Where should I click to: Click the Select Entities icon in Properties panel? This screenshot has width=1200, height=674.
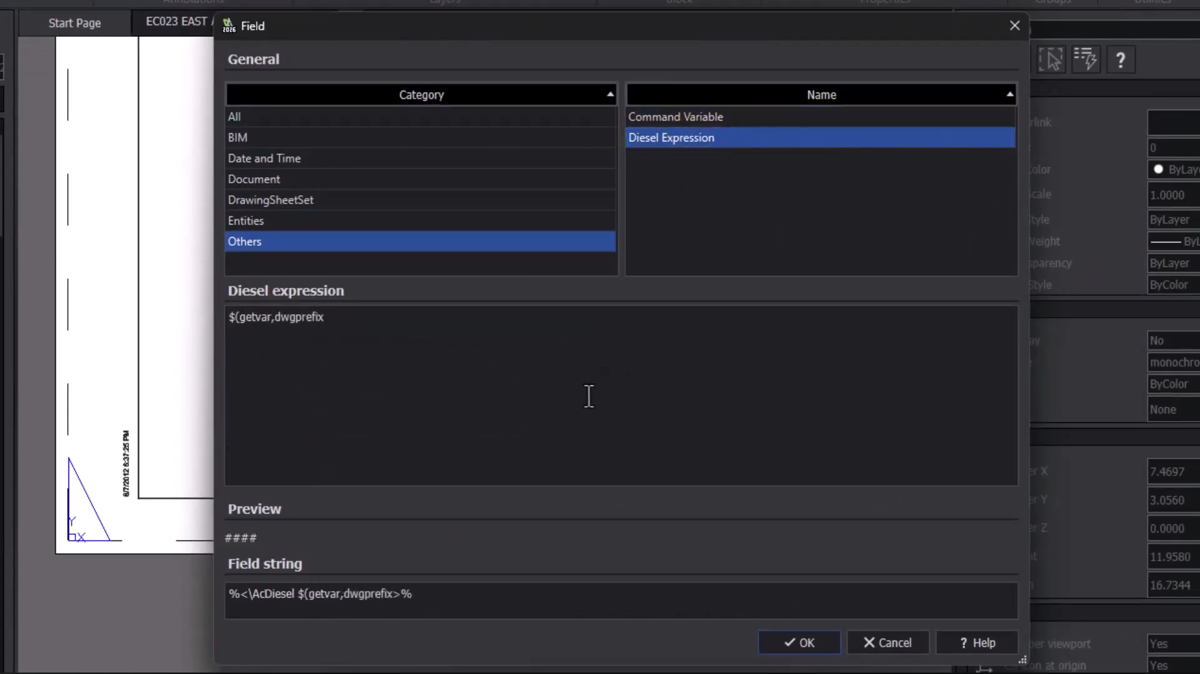(x=1050, y=60)
